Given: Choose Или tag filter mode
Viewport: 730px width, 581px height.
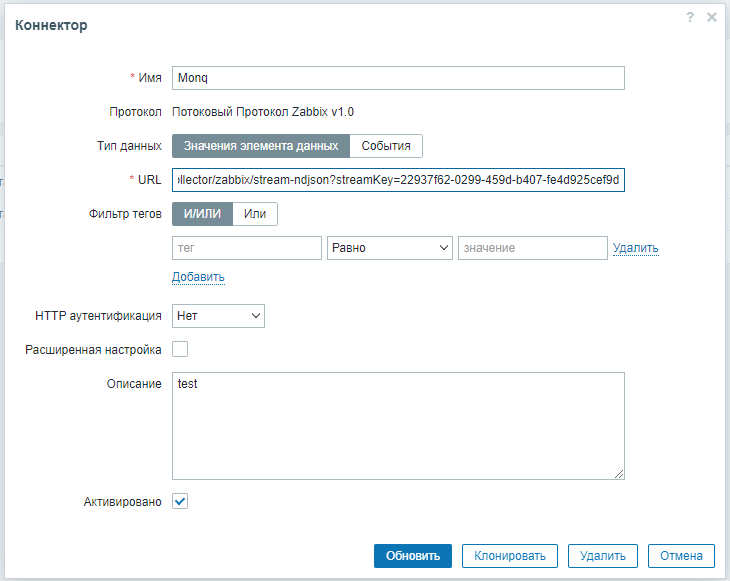Looking at the screenshot, I should point(255,213).
